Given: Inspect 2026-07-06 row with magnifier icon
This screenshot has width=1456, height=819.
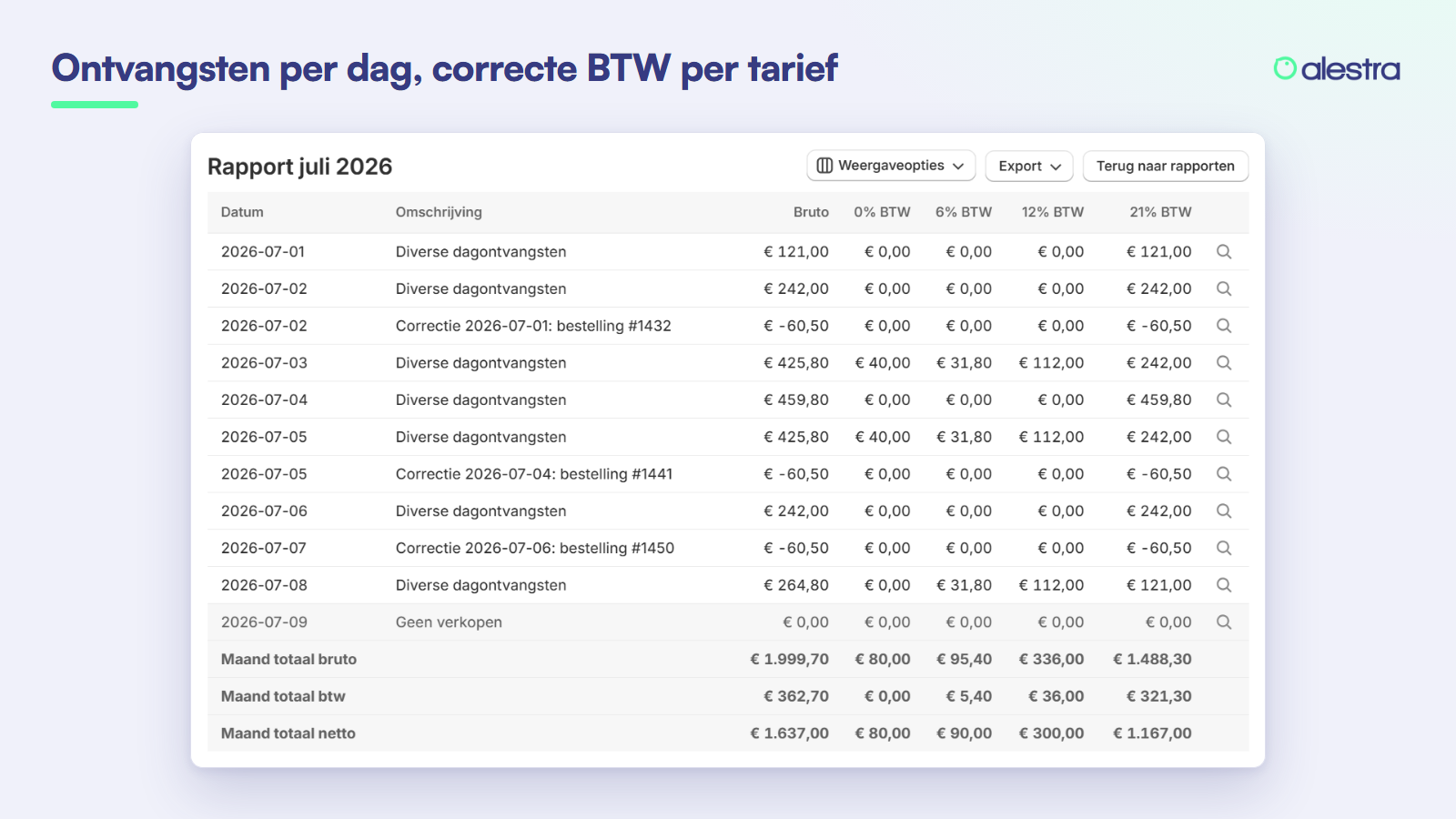Looking at the screenshot, I should 1224,511.
